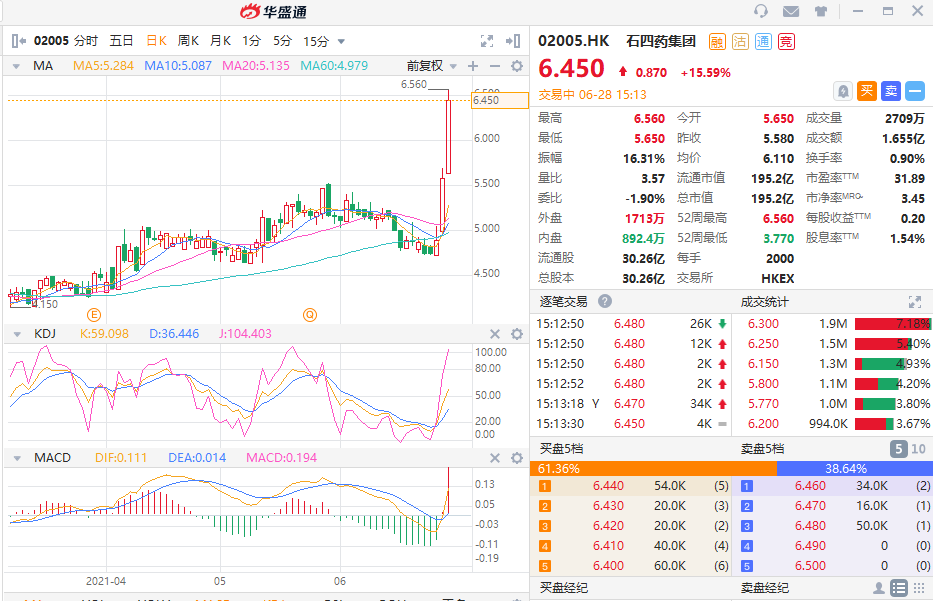Expand more timeframes after 15分
Screen dimensions: 933x601
coord(341,42)
